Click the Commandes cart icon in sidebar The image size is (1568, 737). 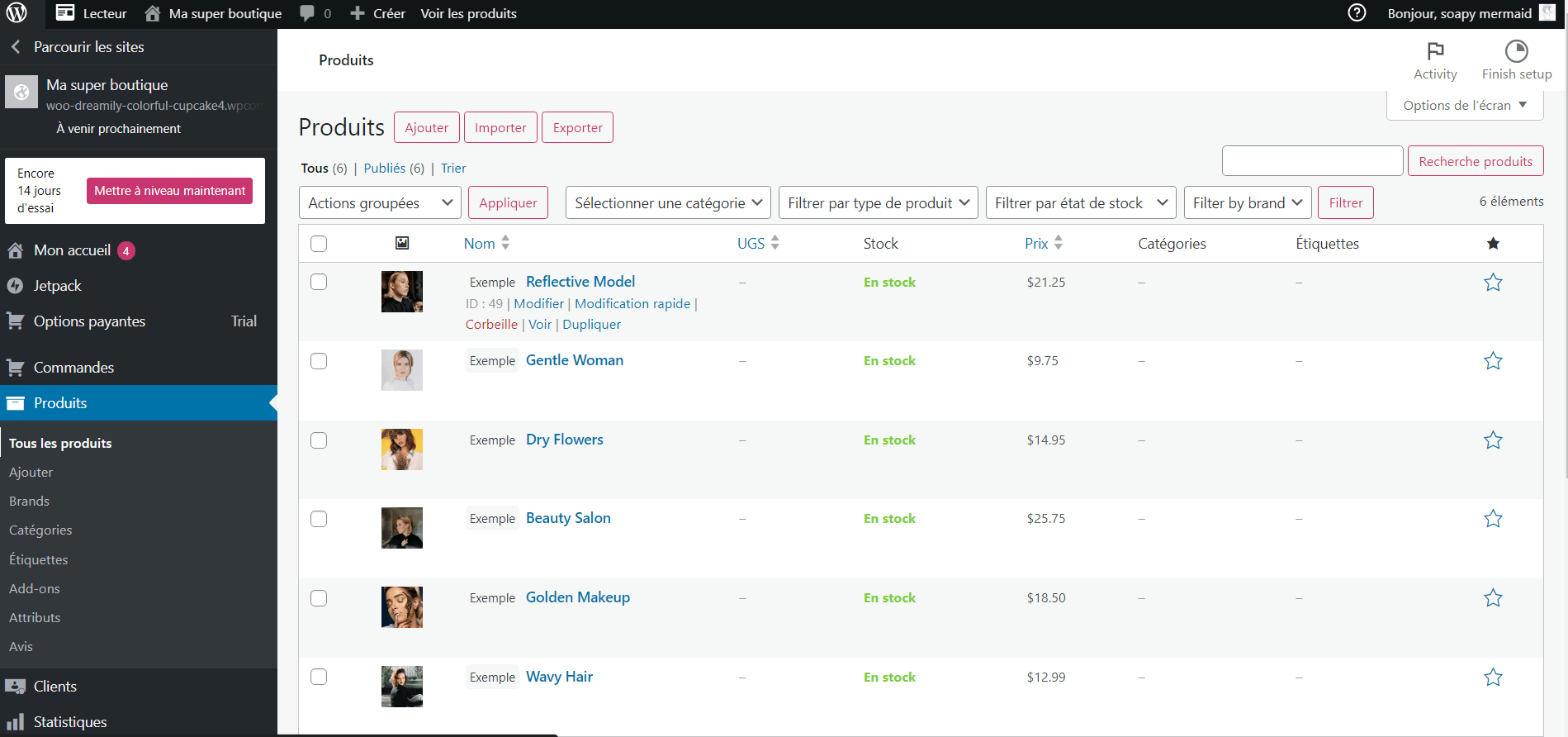click(15, 368)
